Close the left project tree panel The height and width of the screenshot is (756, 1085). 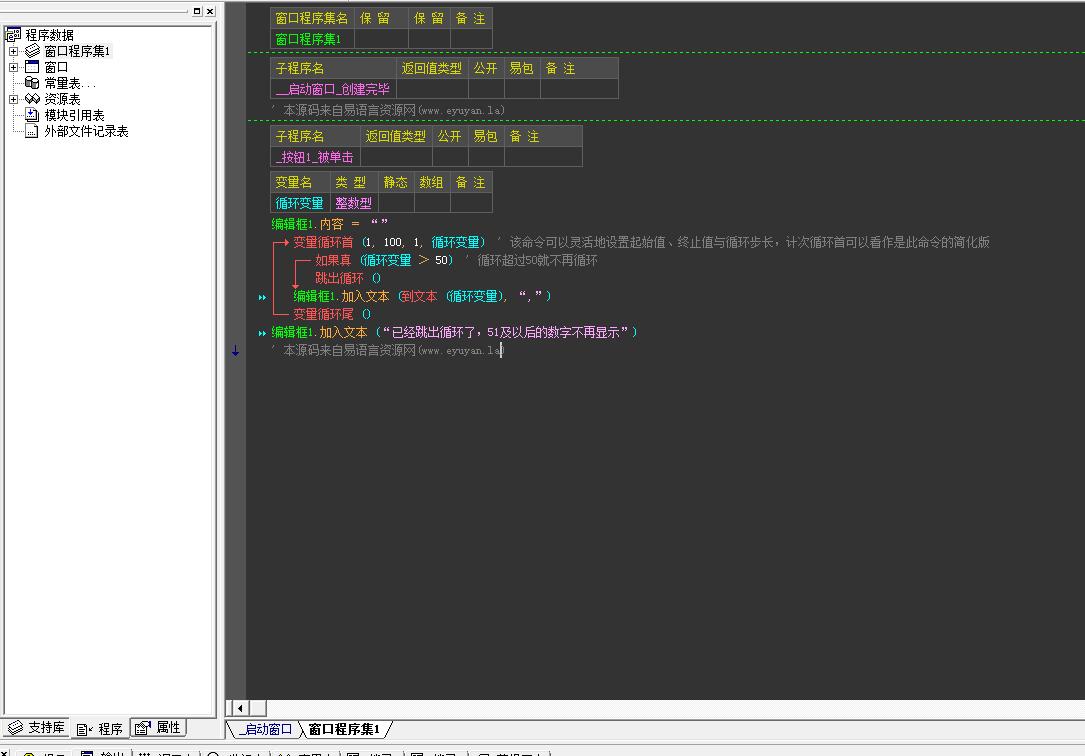(210, 11)
